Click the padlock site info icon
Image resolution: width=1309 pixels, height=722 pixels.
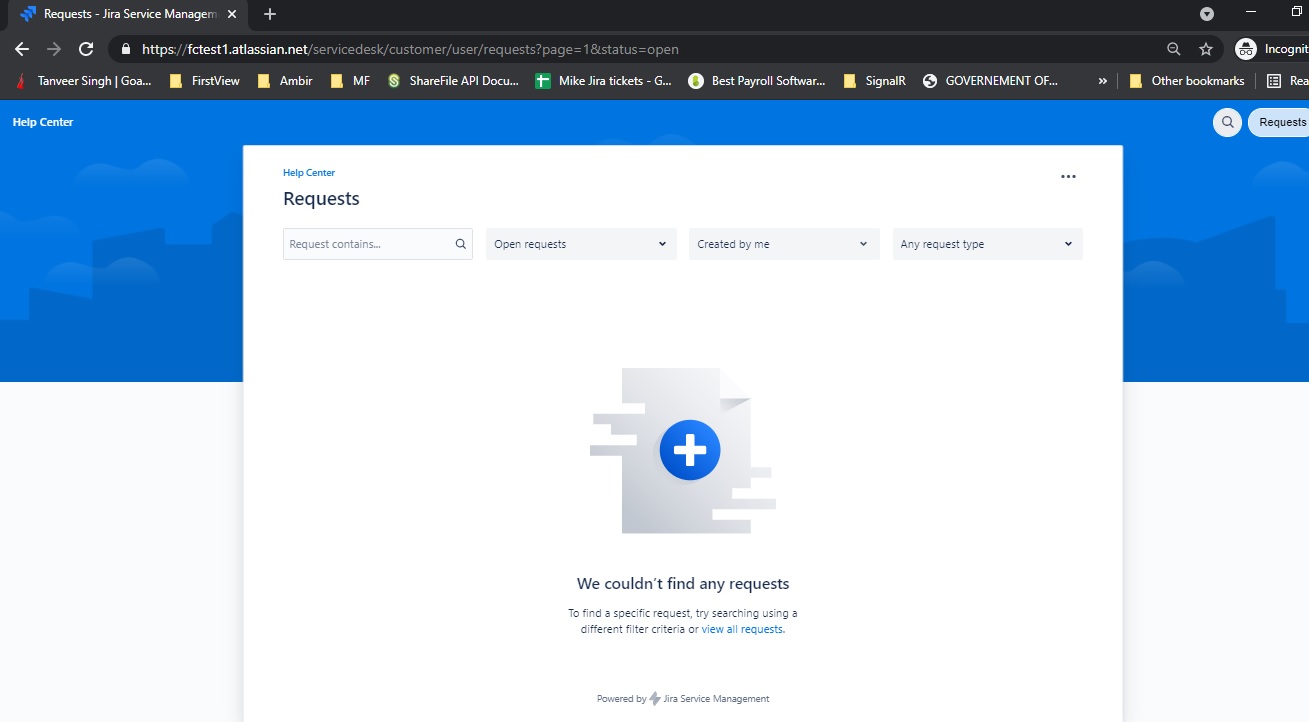click(x=126, y=49)
